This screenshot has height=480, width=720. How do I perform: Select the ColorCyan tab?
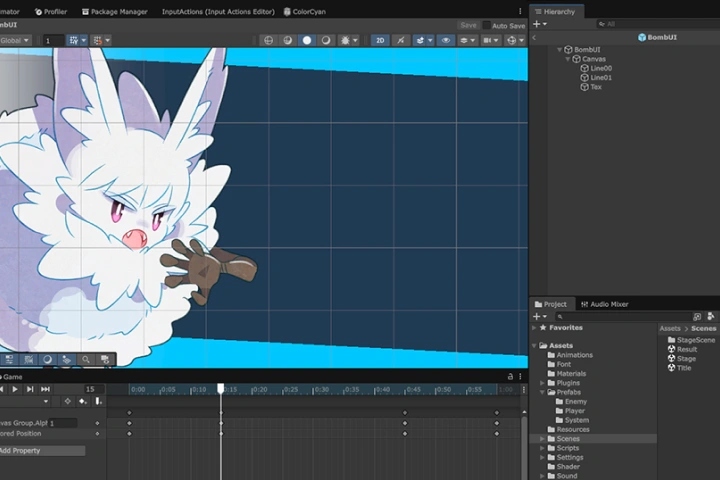pyautogui.click(x=304, y=11)
